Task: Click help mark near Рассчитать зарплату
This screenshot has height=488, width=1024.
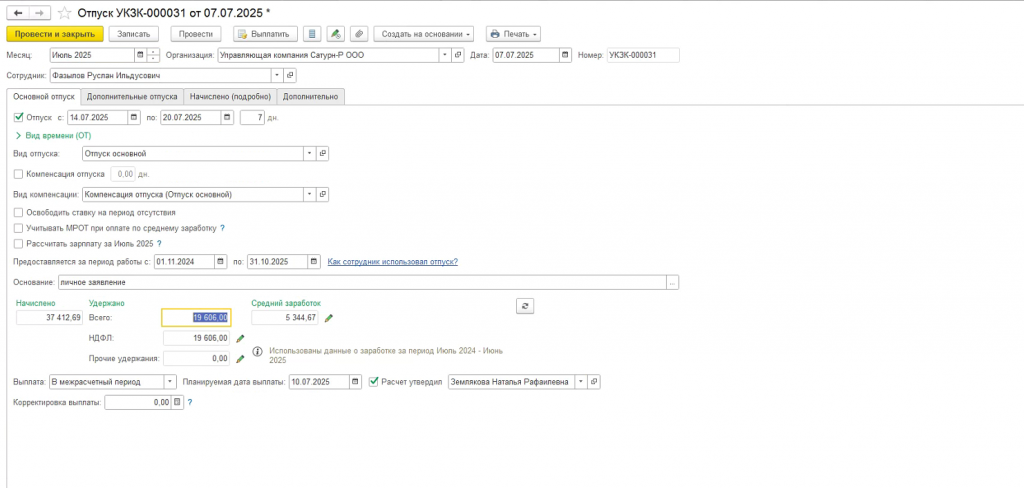Action: [159, 244]
